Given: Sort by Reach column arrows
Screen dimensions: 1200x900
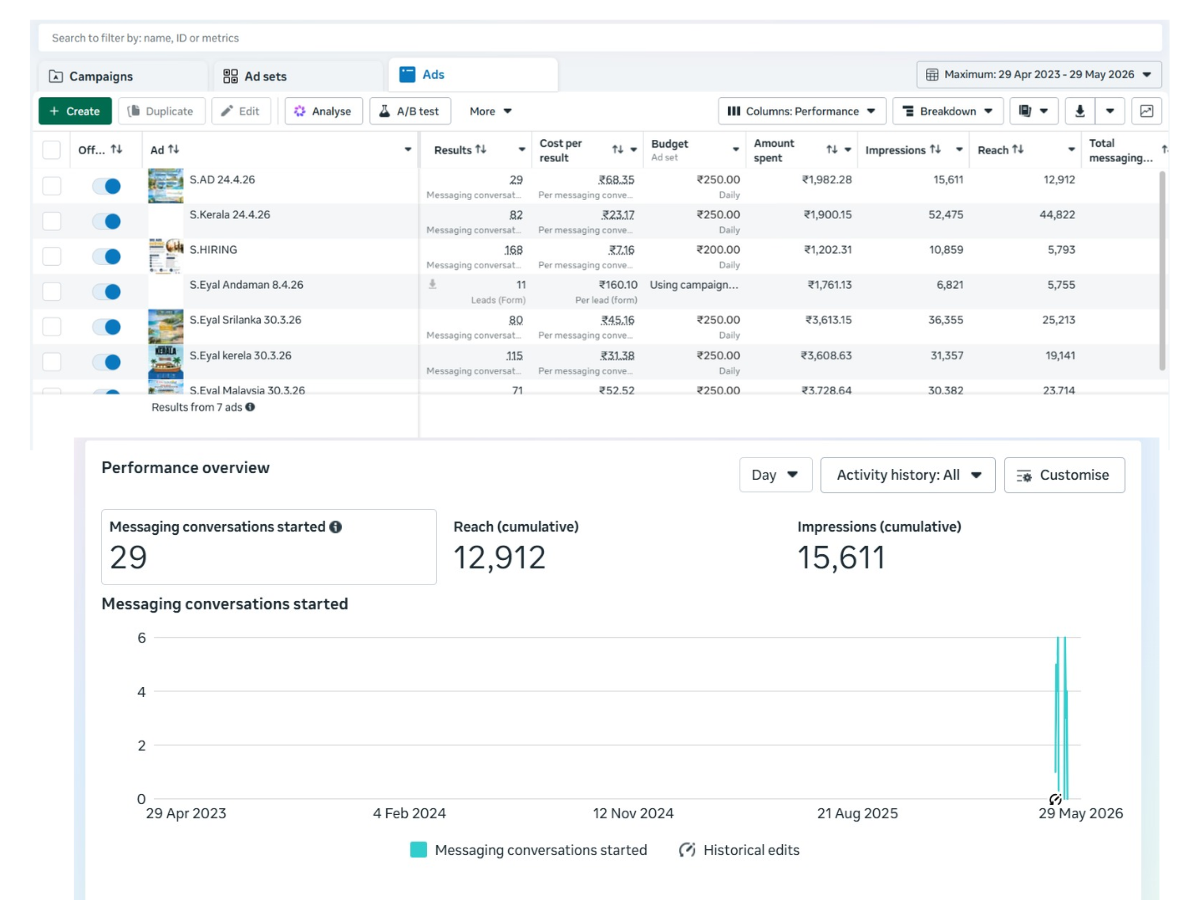Looking at the screenshot, I should click(1018, 150).
